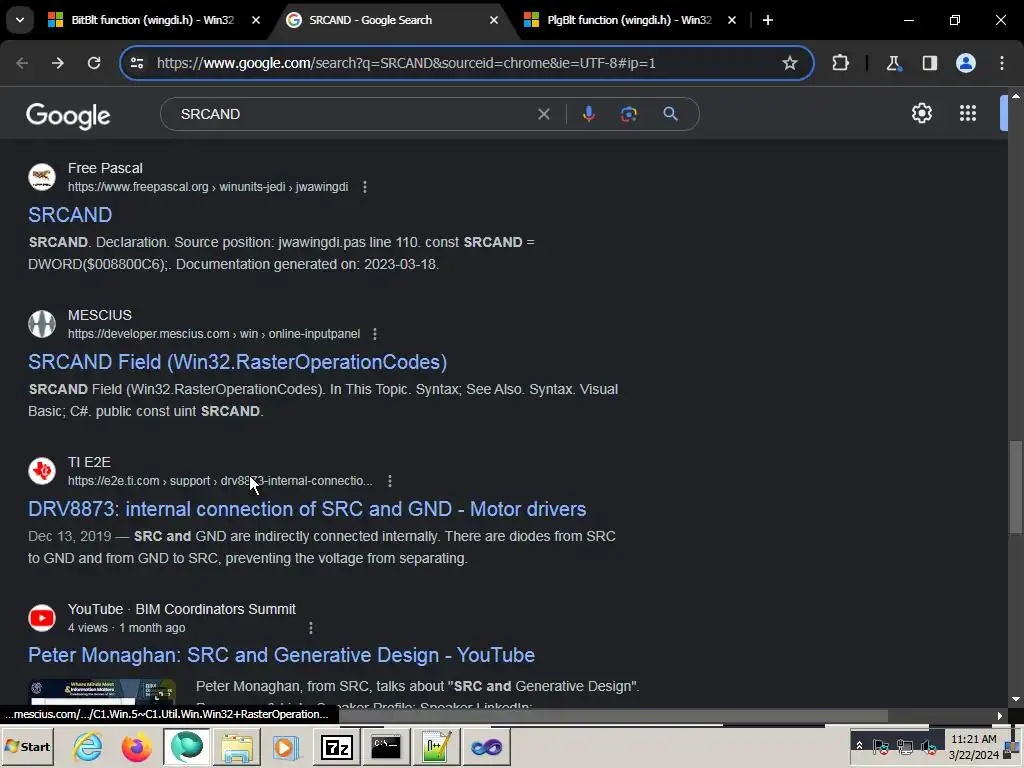Screen dimensions: 1024x768
Task: Open 7-Zip from the taskbar
Action: (x=336, y=746)
